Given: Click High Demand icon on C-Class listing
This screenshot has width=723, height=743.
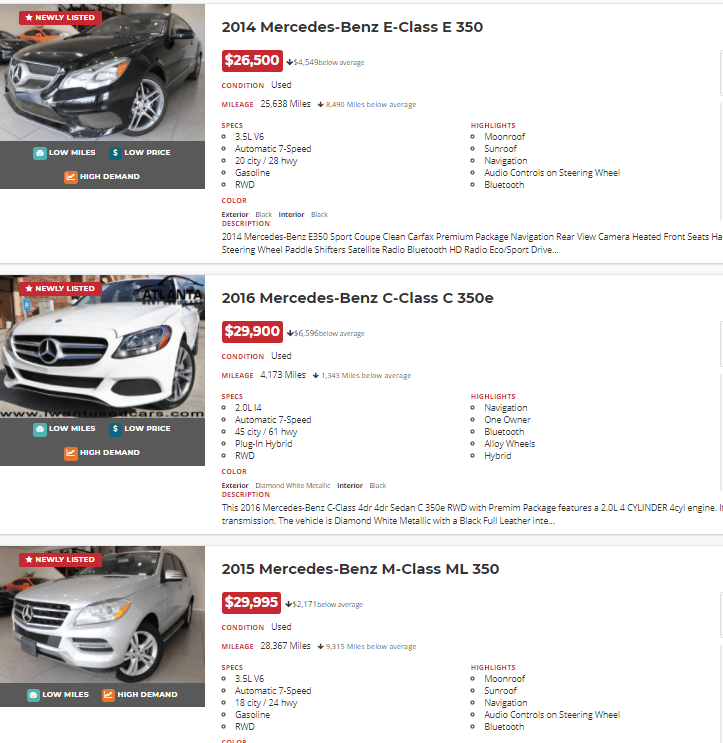Looking at the screenshot, I should [71, 453].
